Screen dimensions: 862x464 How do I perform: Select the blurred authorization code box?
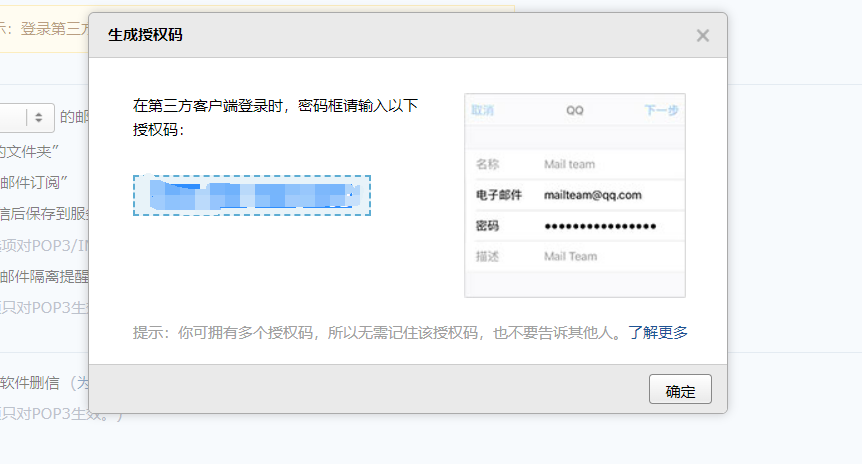[x=252, y=195]
